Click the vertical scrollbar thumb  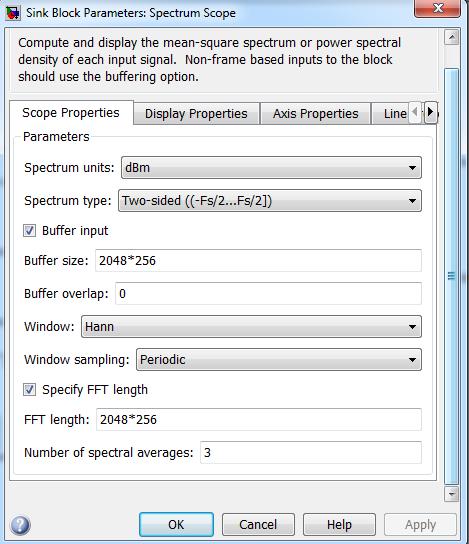(x=452, y=276)
